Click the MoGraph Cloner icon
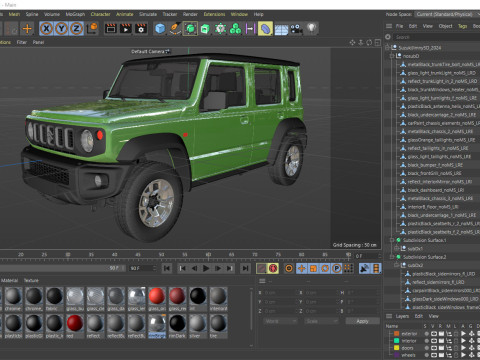The width and height of the screenshot is (480, 360). point(220,29)
